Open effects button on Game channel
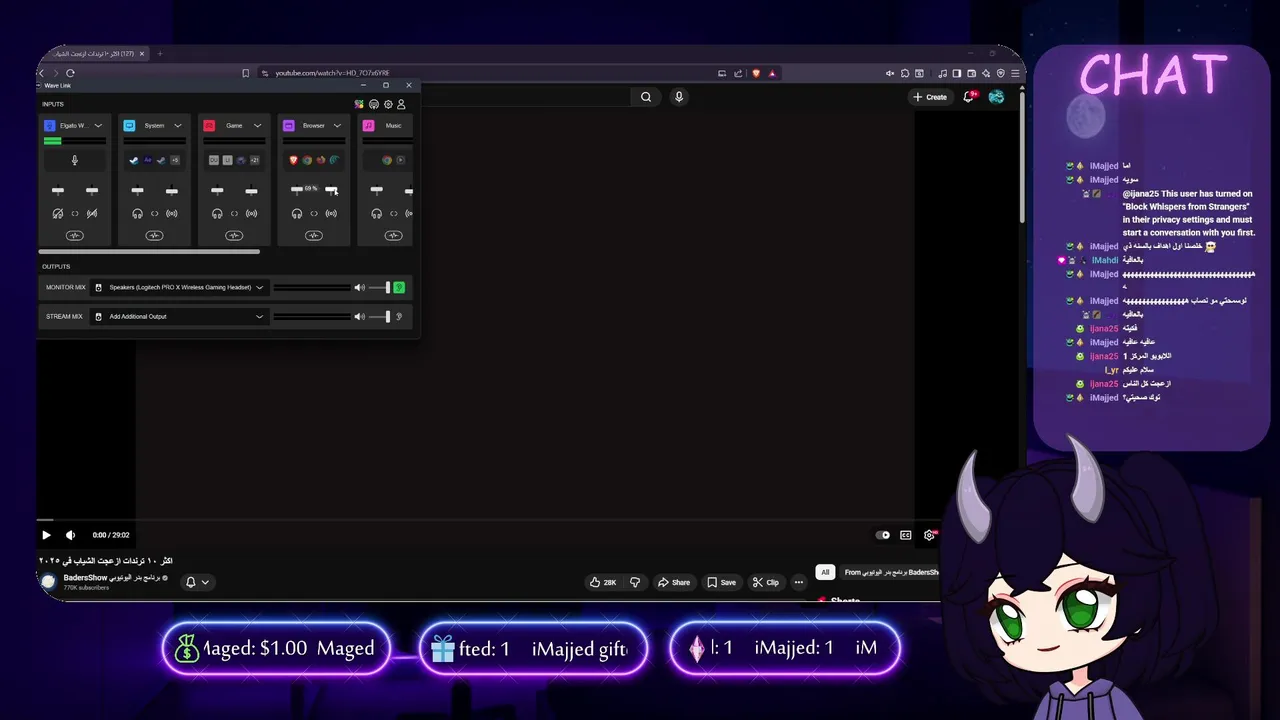This screenshot has width=1280, height=720. tap(234, 236)
